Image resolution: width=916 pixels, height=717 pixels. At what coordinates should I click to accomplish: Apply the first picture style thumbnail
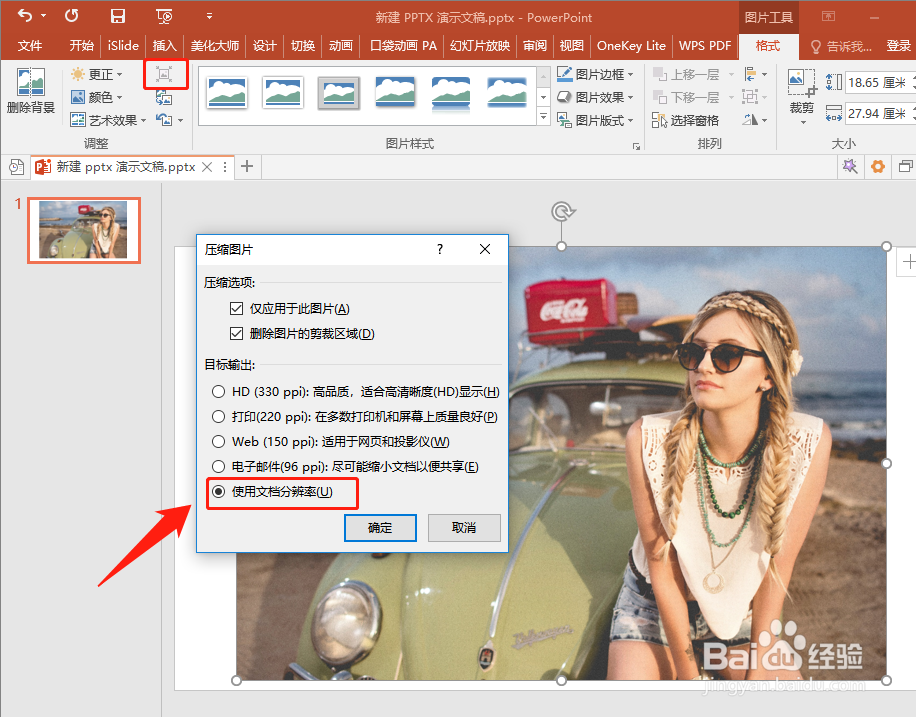tap(227, 93)
